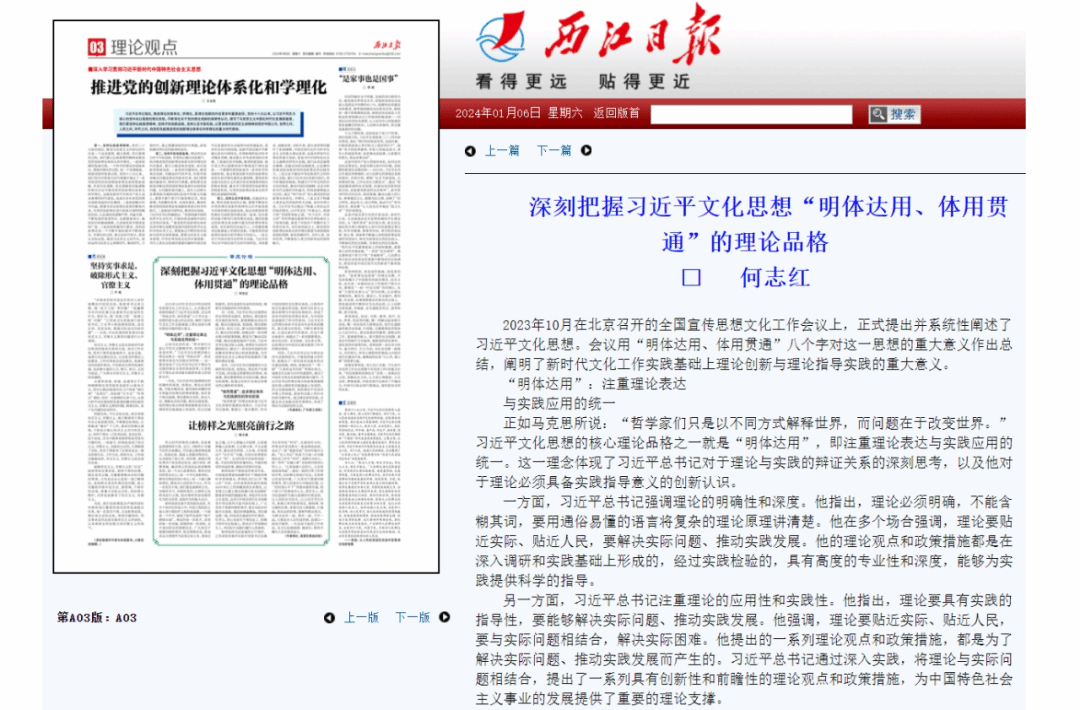Click the 03 page number badge
The image size is (1080, 710).
(96, 47)
